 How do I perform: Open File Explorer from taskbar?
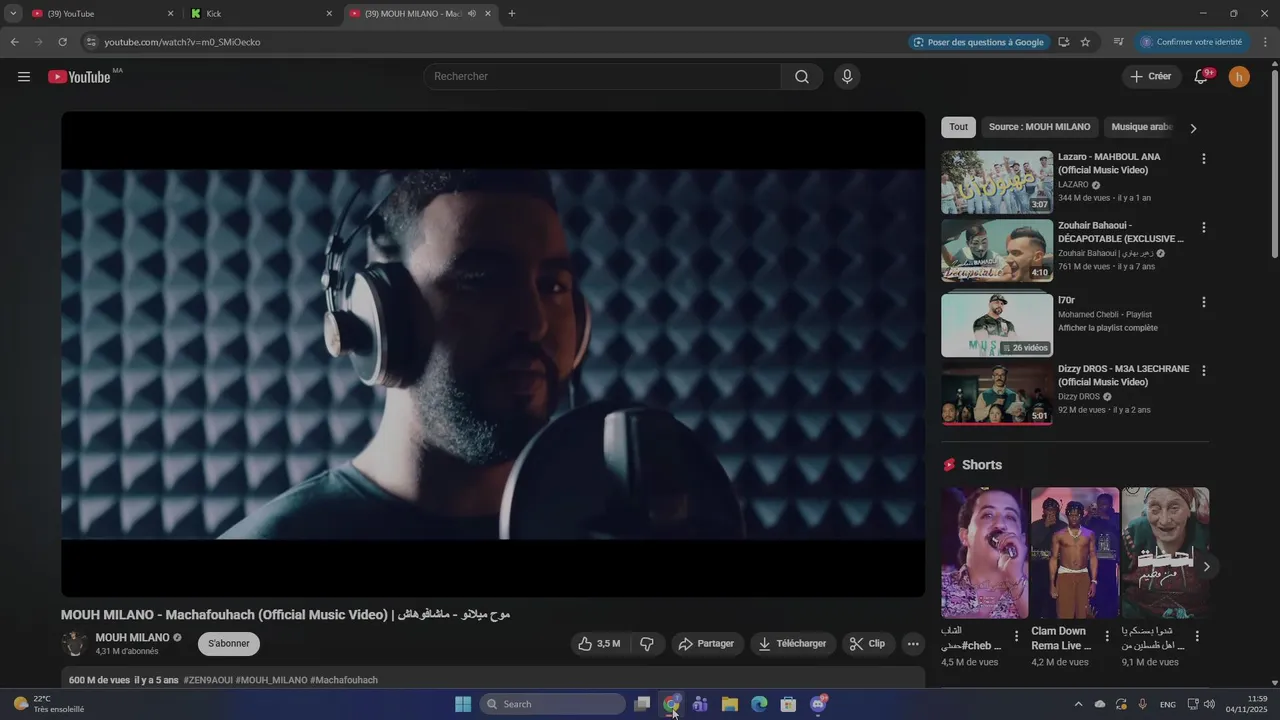(730, 704)
